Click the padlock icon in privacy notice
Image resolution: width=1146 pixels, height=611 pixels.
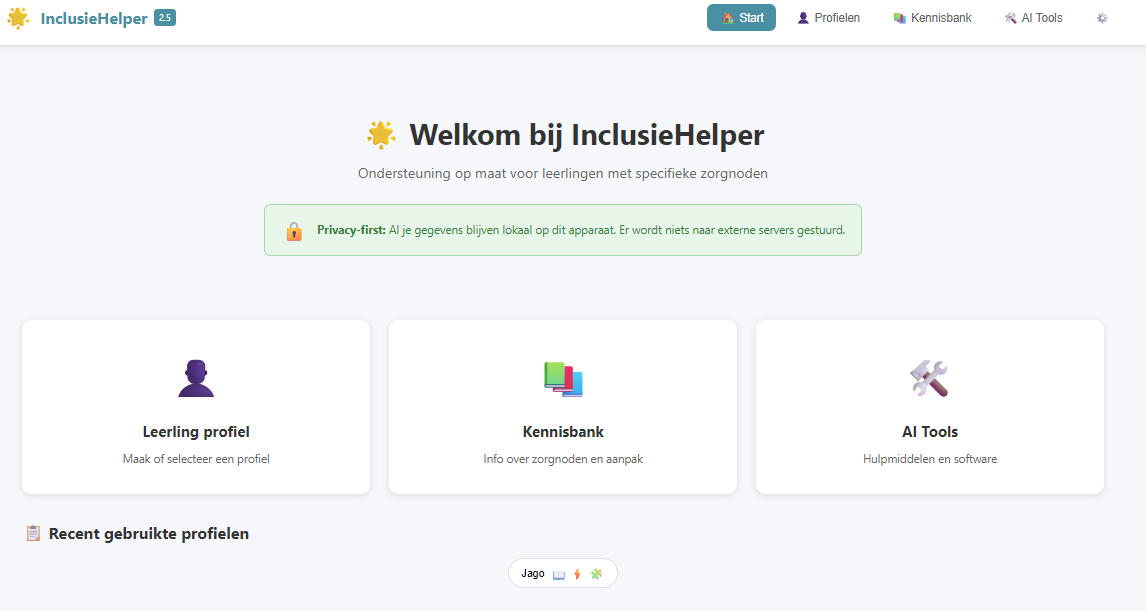pos(294,231)
